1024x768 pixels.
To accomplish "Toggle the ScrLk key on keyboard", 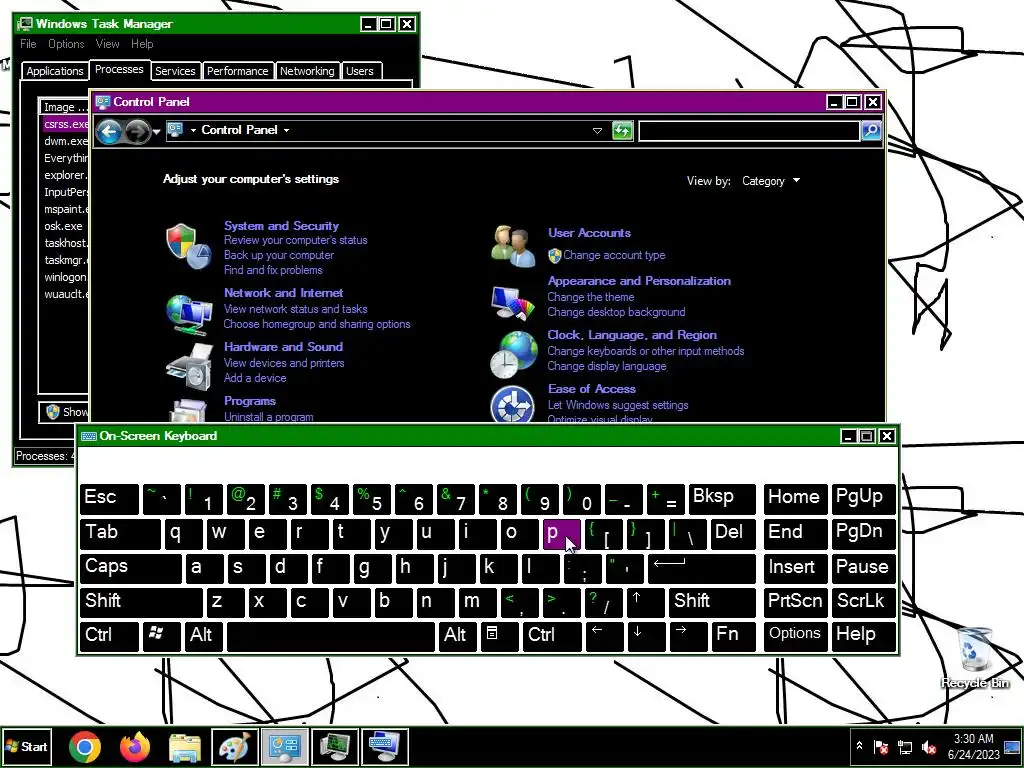I will (x=863, y=601).
